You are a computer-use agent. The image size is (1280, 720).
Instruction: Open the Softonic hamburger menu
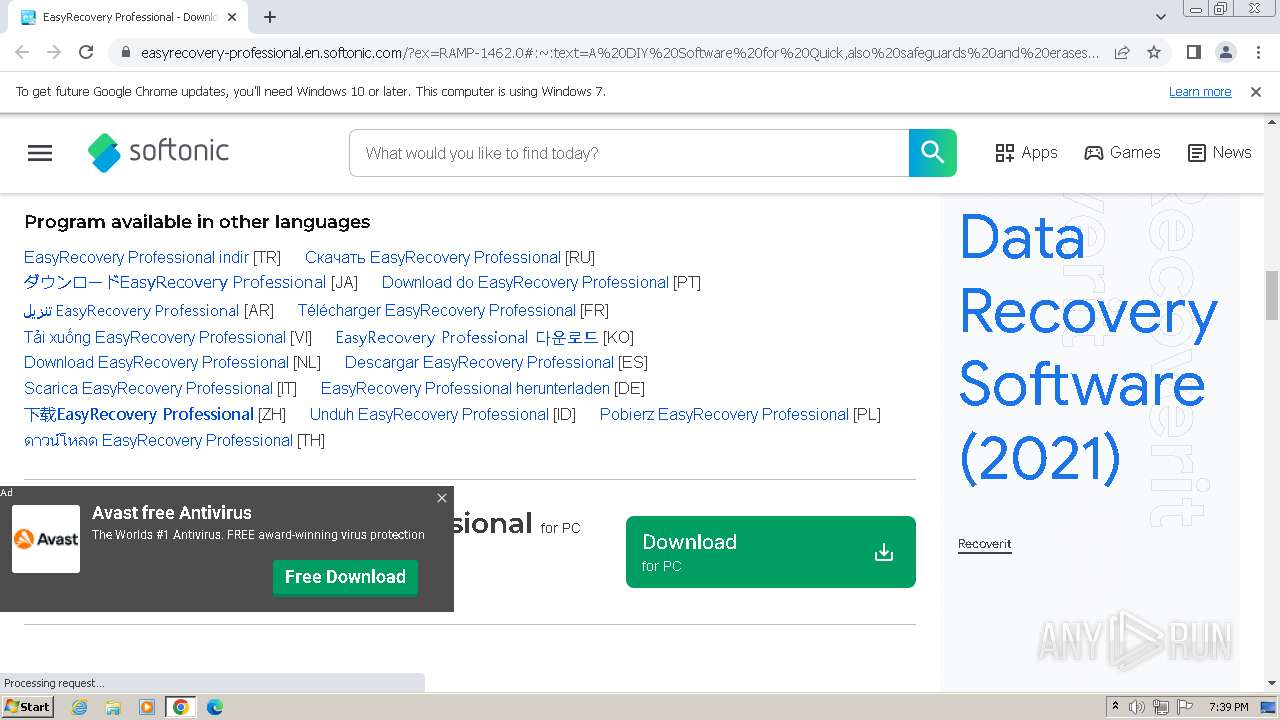[x=40, y=153]
